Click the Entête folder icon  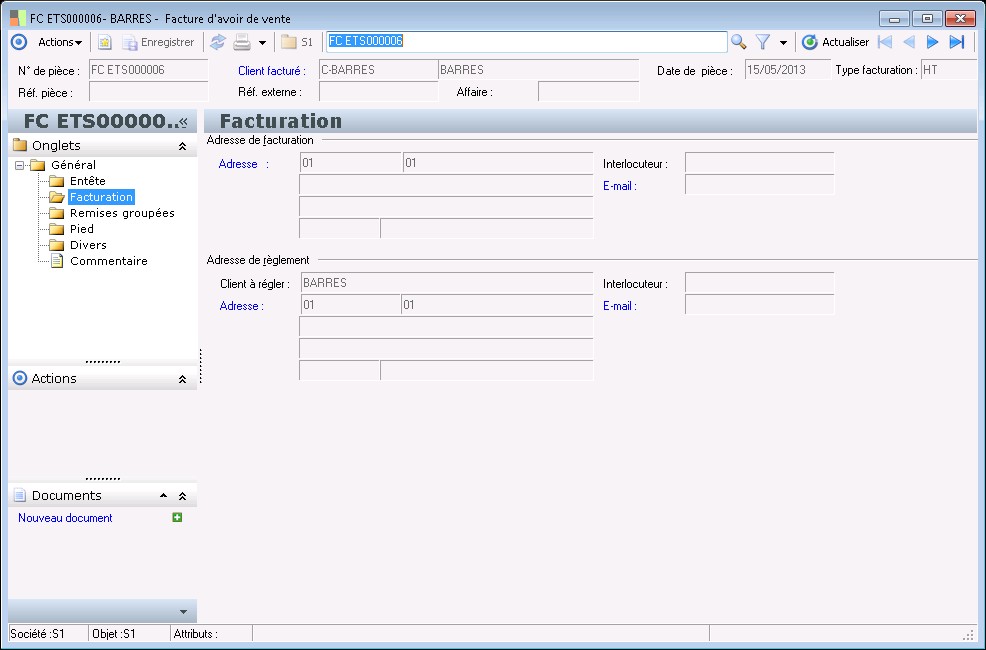57,181
